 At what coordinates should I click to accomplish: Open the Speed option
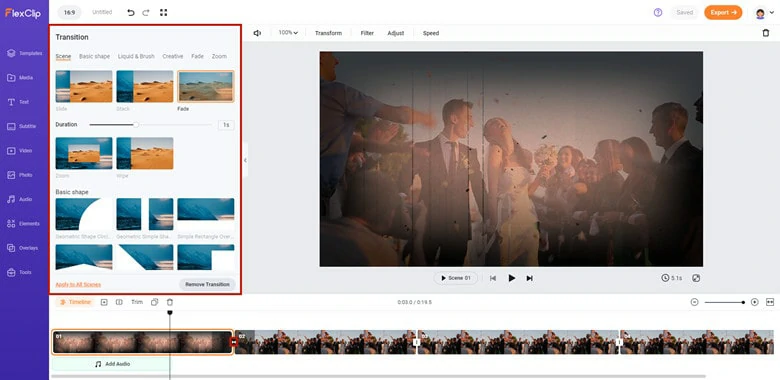click(x=431, y=33)
